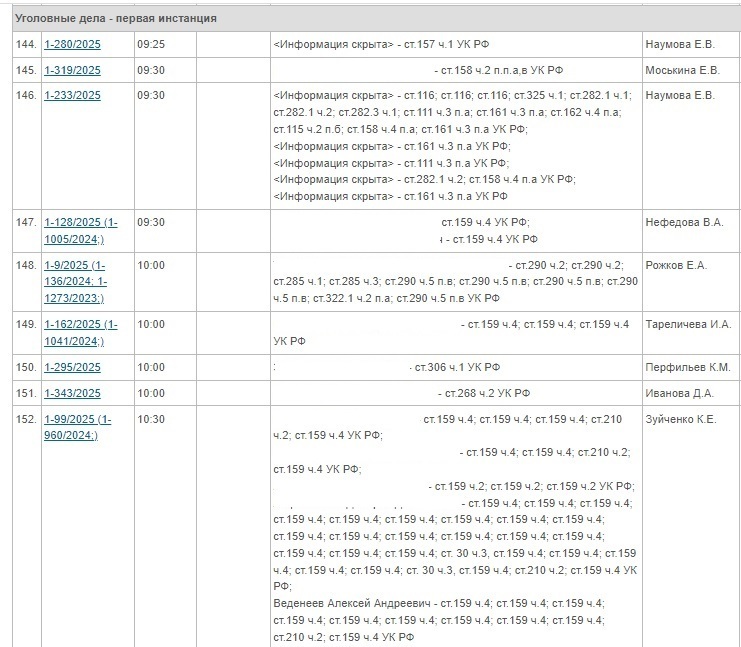Click the 10:30 hearing time cell
This screenshot has height=647, width=741.
pyautogui.click(x=151, y=420)
